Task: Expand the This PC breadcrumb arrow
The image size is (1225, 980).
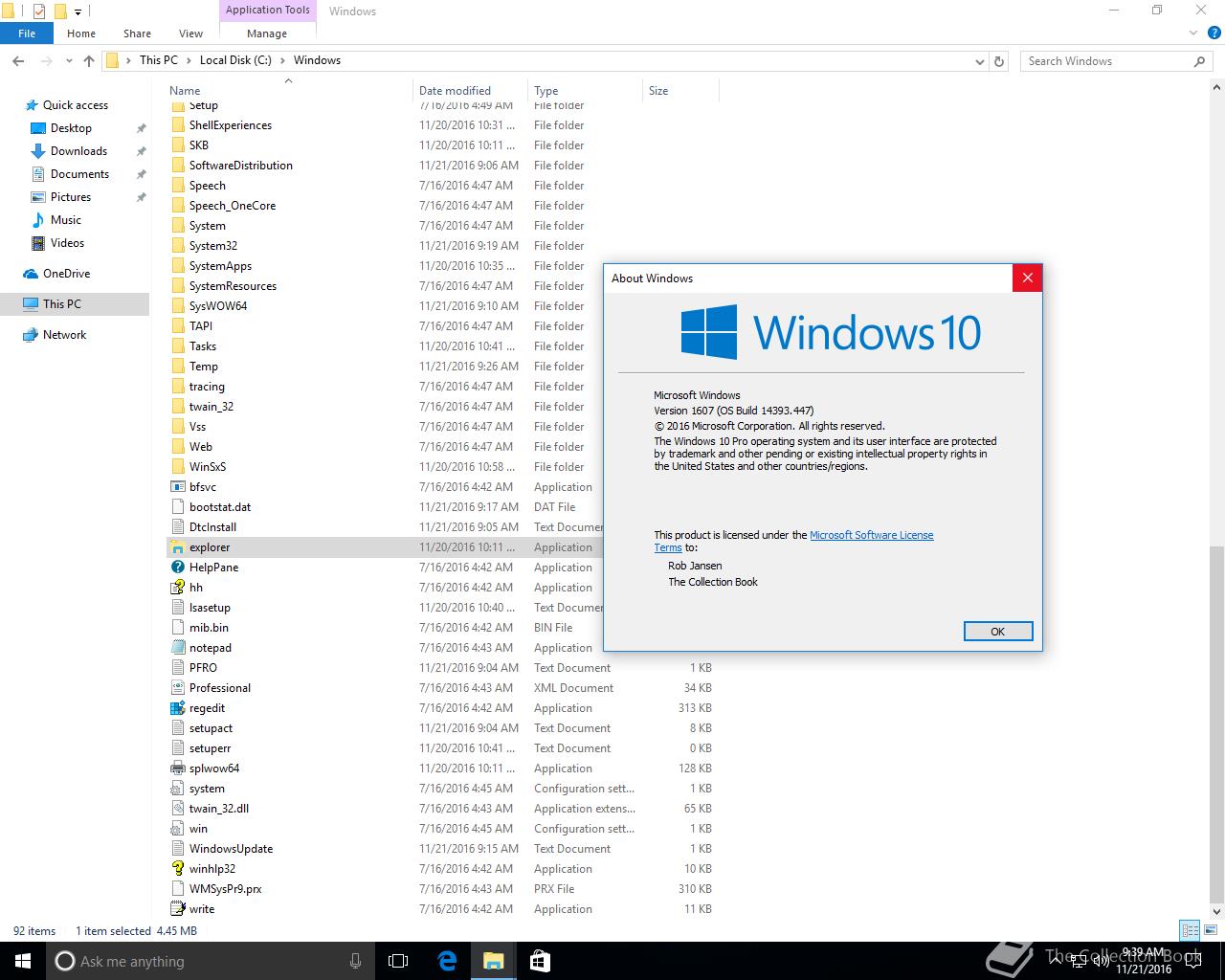Action: point(189,60)
